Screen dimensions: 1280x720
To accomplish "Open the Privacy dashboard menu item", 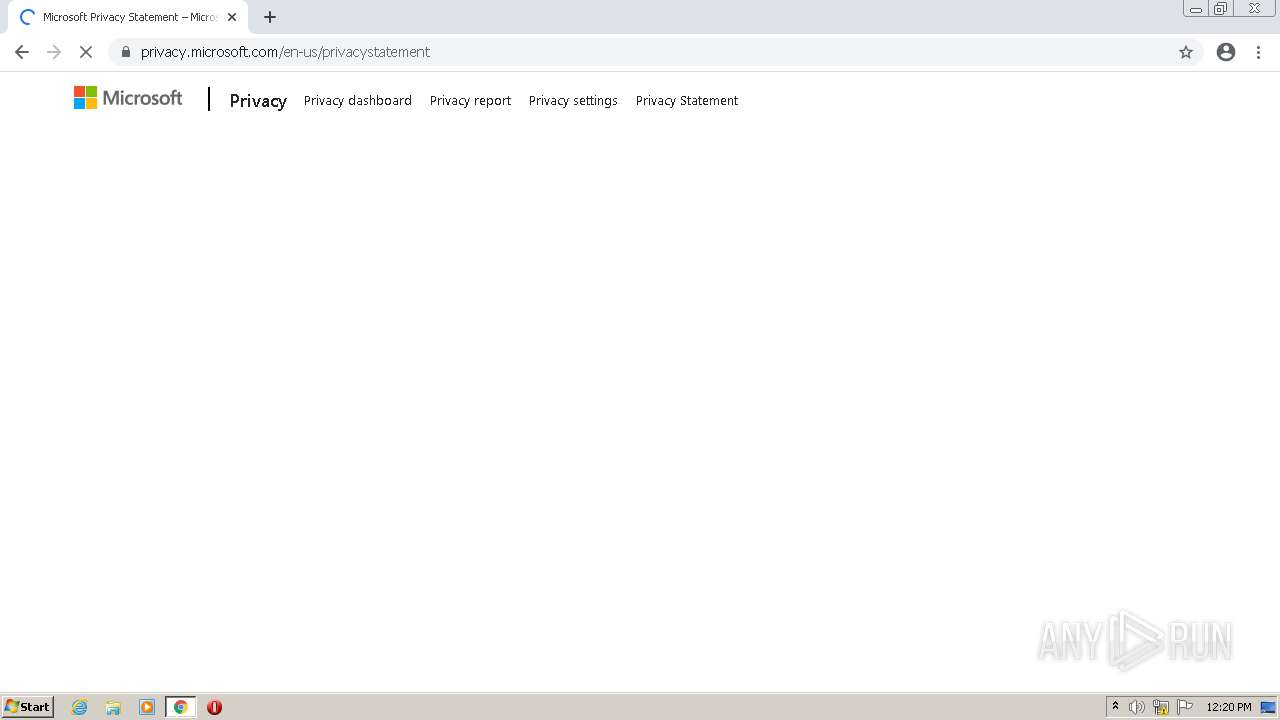I will [358, 100].
